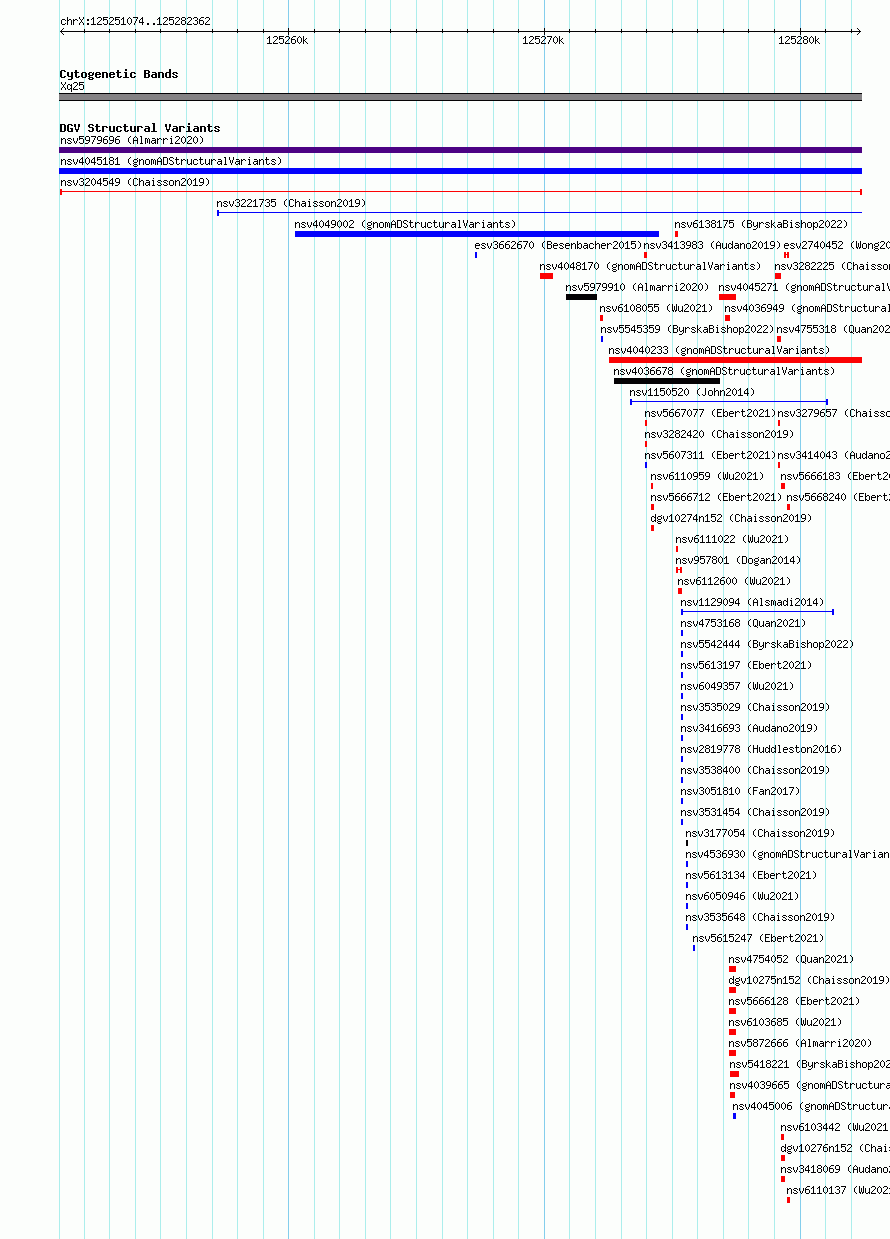Image resolution: width=890 pixels, height=1239 pixels.
Task: Click the nsv5979696 (Almarri2020) variant label
Action: tap(132, 140)
